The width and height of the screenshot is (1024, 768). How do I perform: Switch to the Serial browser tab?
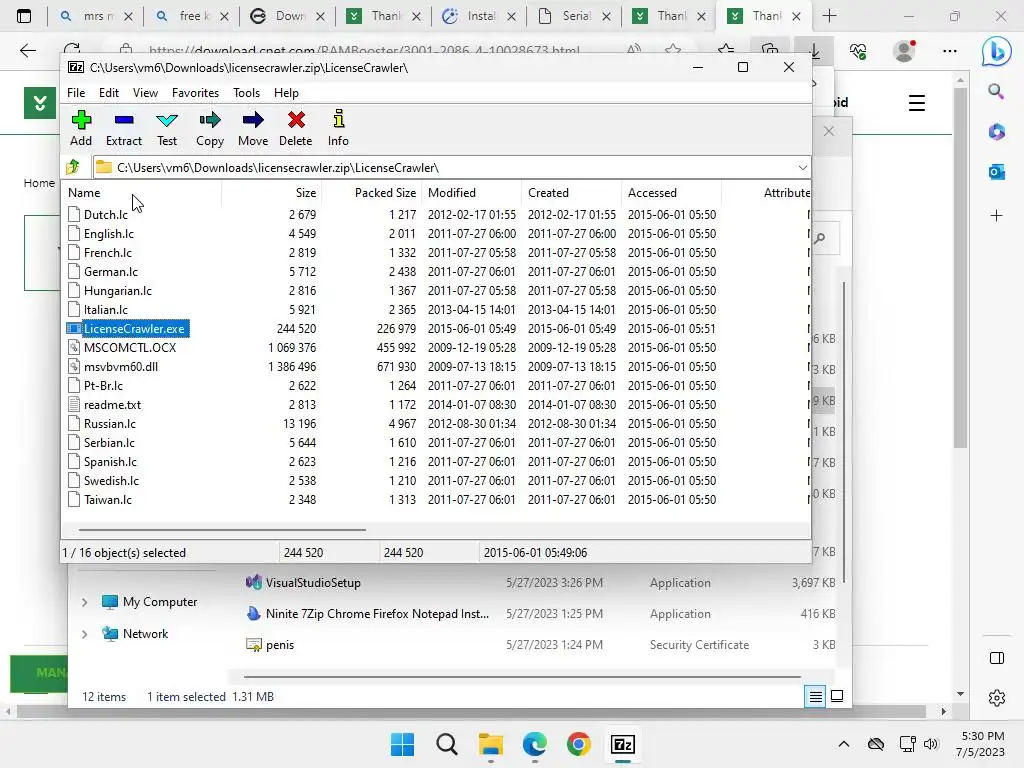tap(575, 16)
